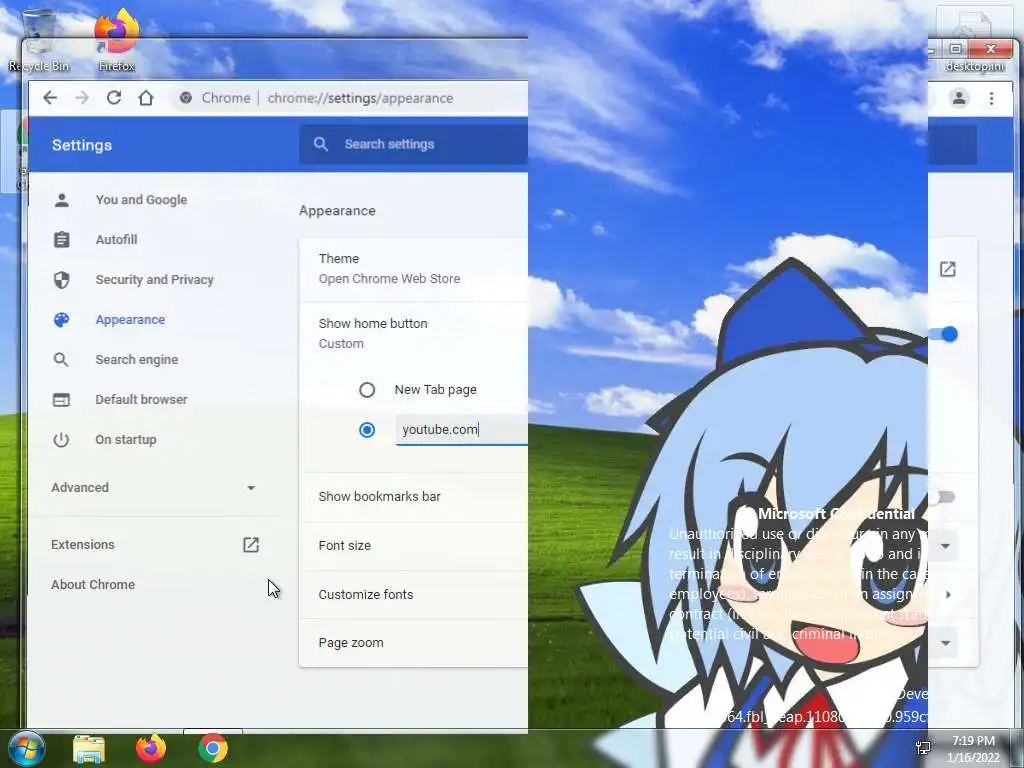View site info via Chrome icon in address bar
1024x768 pixels.
(186, 98)
